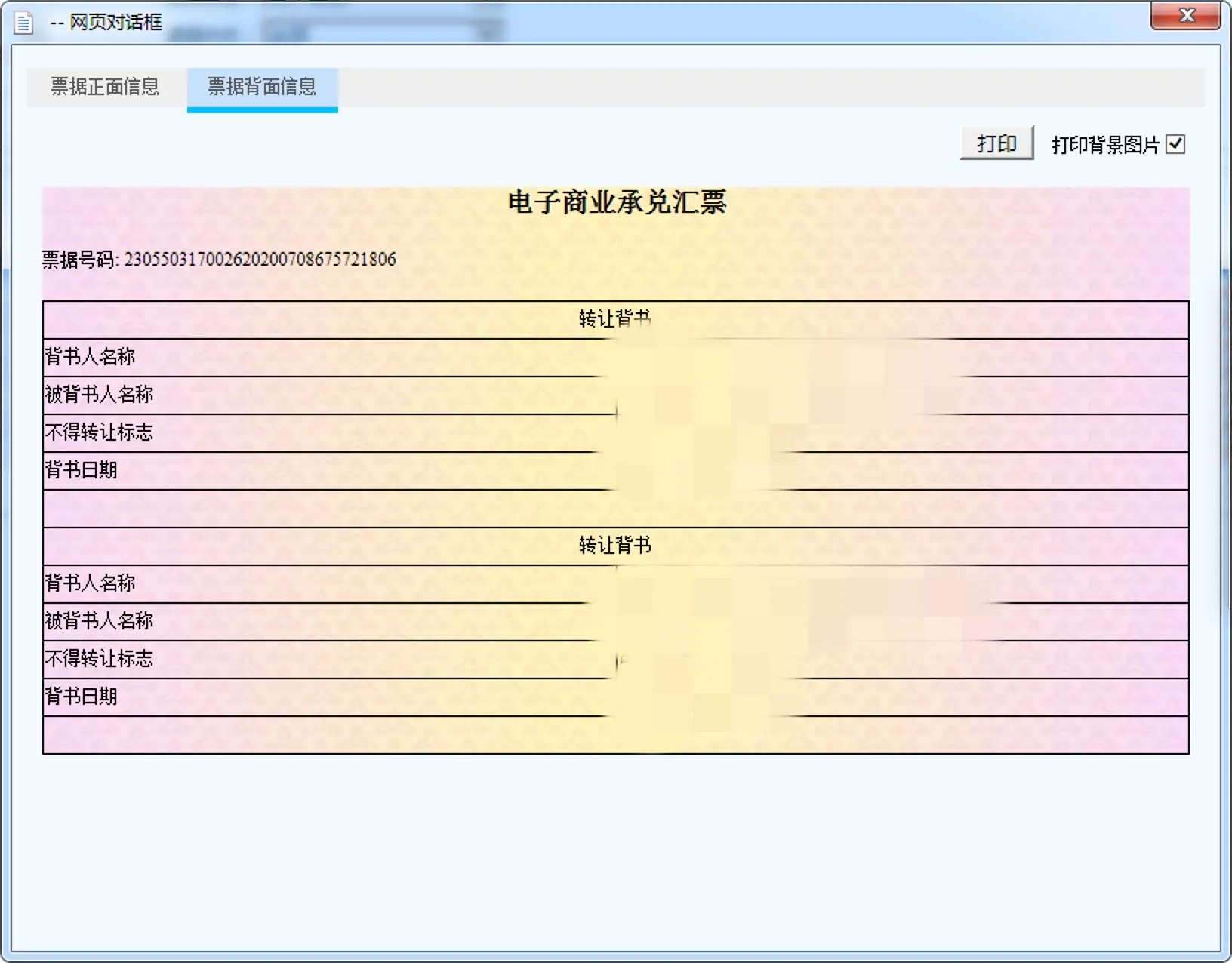
Task: Click 不得转让标志 row in second endorsement
Action: pos(100,659)
